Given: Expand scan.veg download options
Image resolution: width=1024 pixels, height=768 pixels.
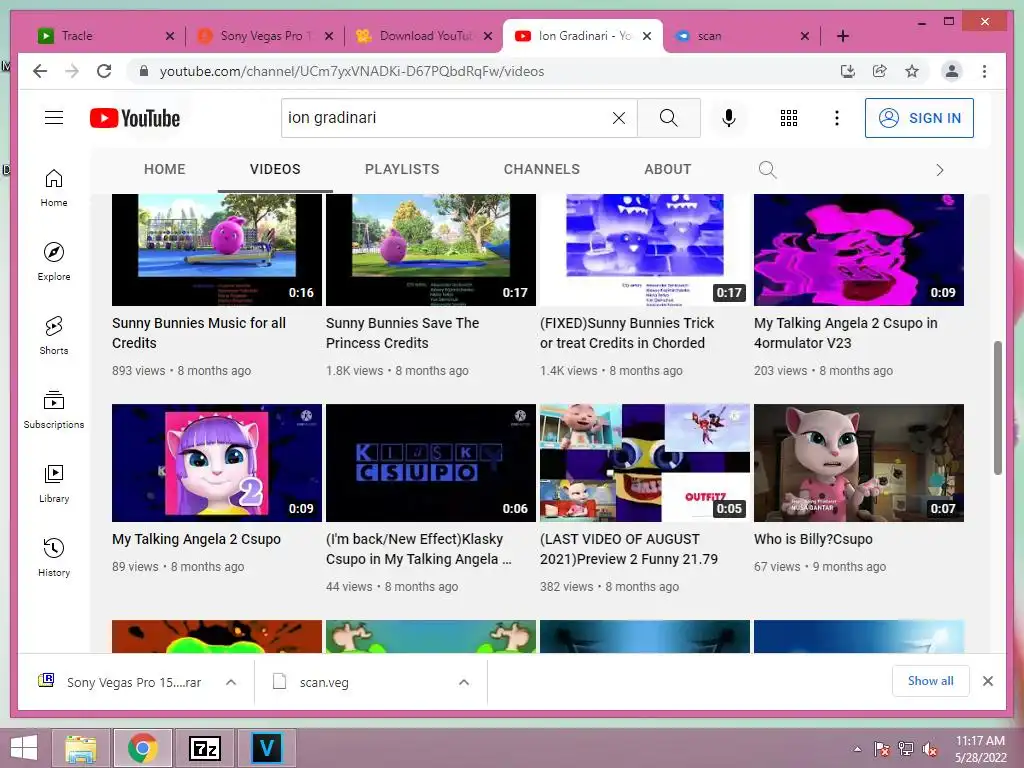Looking at the screenshot, I should point(464,682).
